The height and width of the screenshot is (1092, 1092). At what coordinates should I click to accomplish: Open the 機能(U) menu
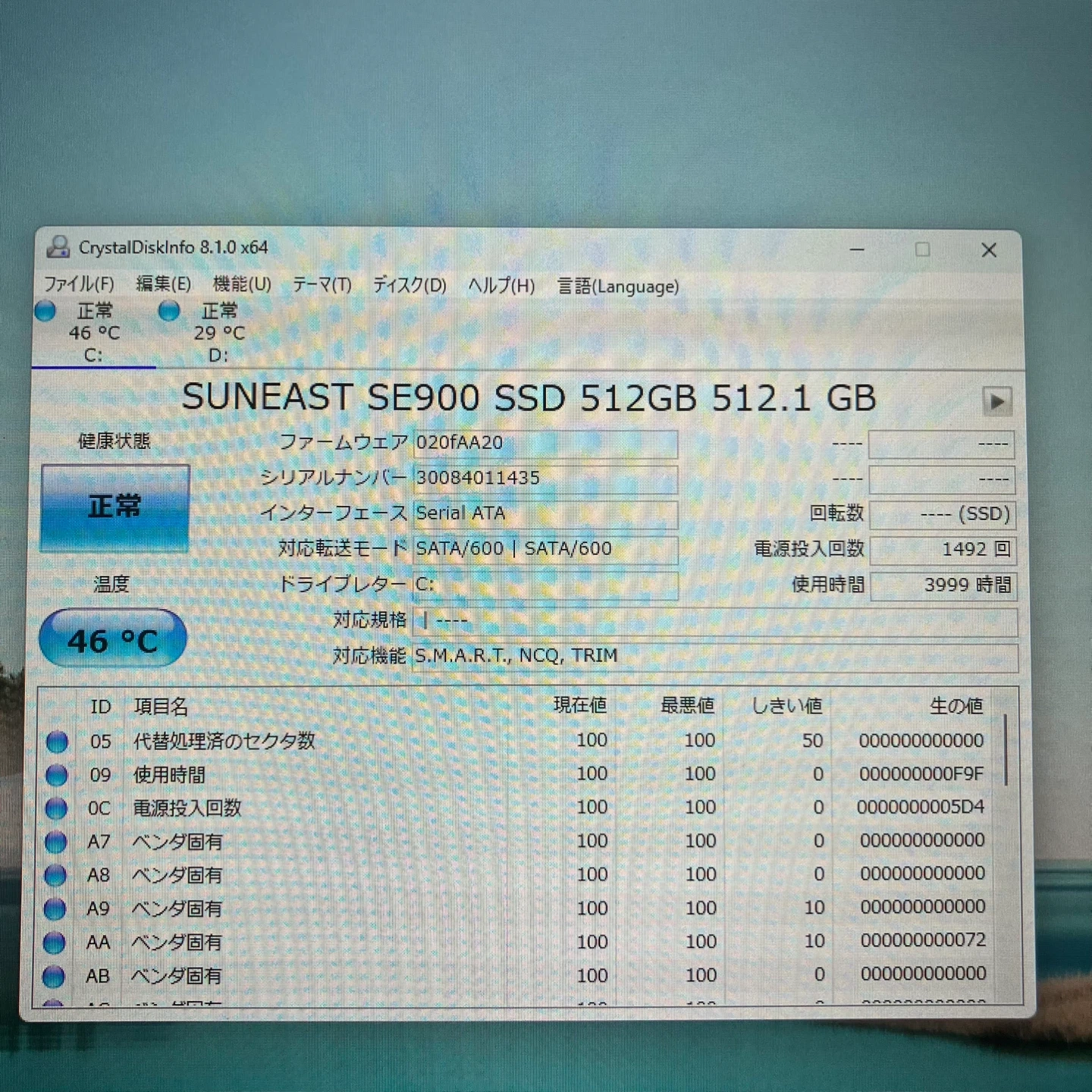point(242,284)
